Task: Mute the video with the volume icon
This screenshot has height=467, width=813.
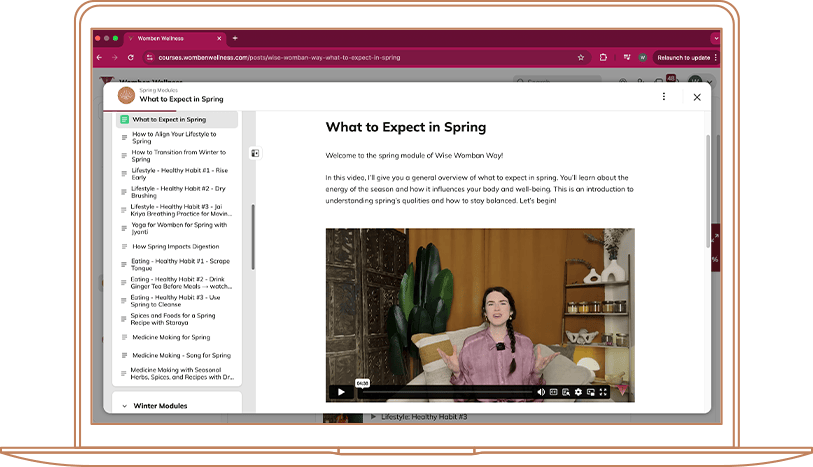Action: click(x=541, y=392)
